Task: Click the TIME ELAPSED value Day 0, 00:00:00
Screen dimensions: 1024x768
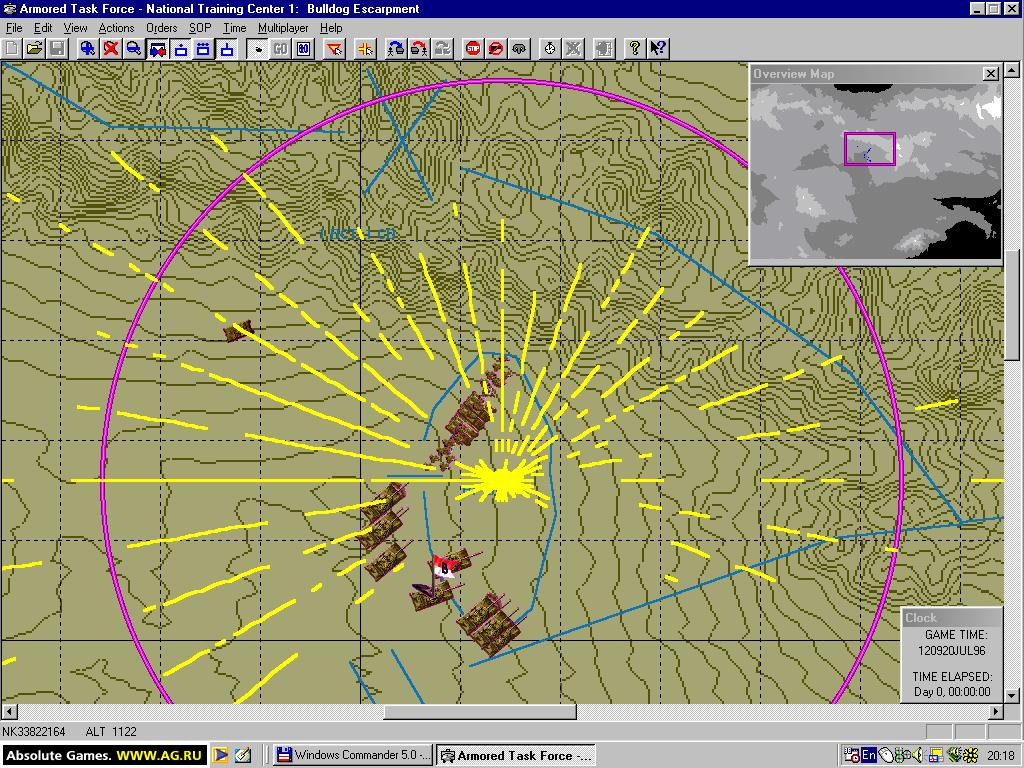Action: (952, 692)
